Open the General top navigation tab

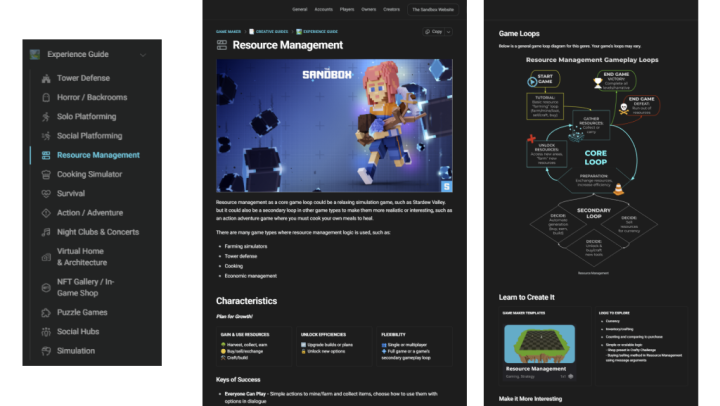[300, 9]
